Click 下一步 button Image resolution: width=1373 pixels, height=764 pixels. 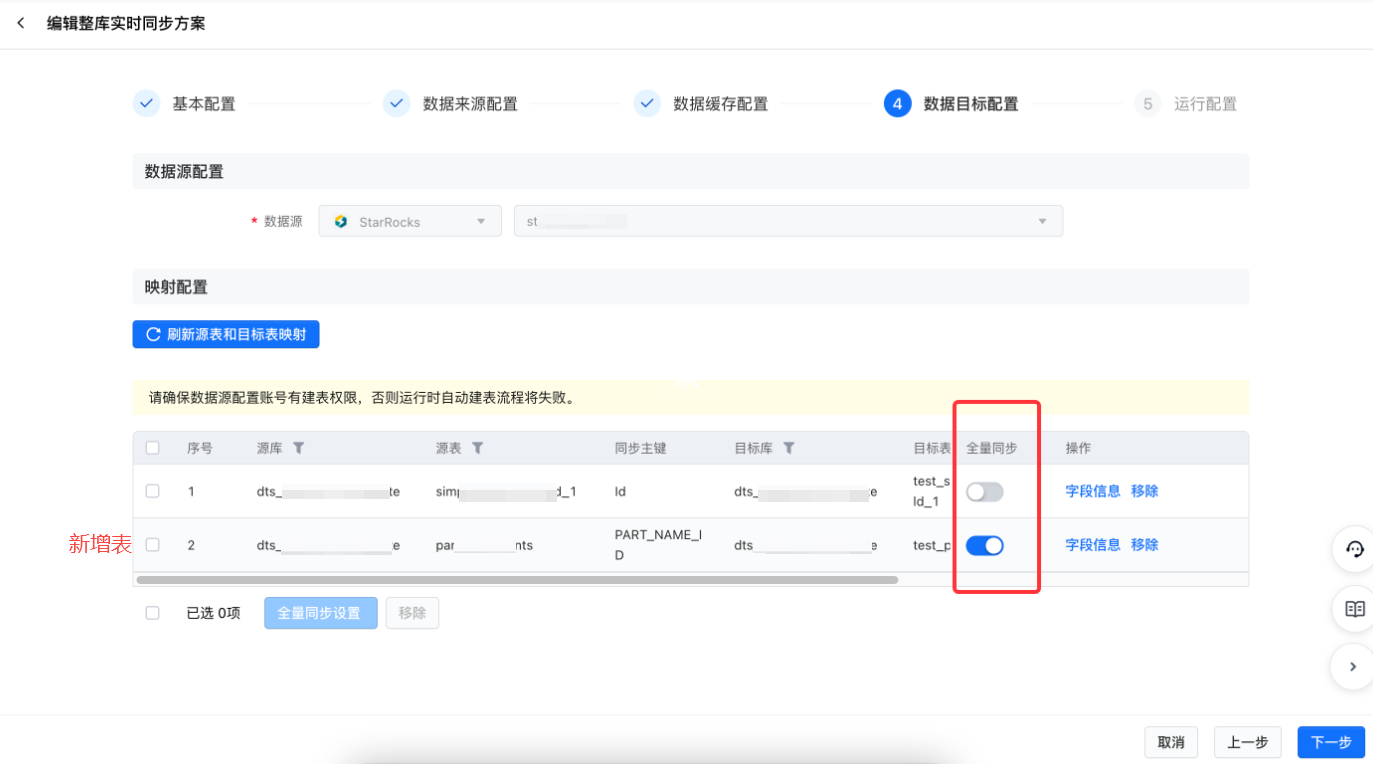1331,742
